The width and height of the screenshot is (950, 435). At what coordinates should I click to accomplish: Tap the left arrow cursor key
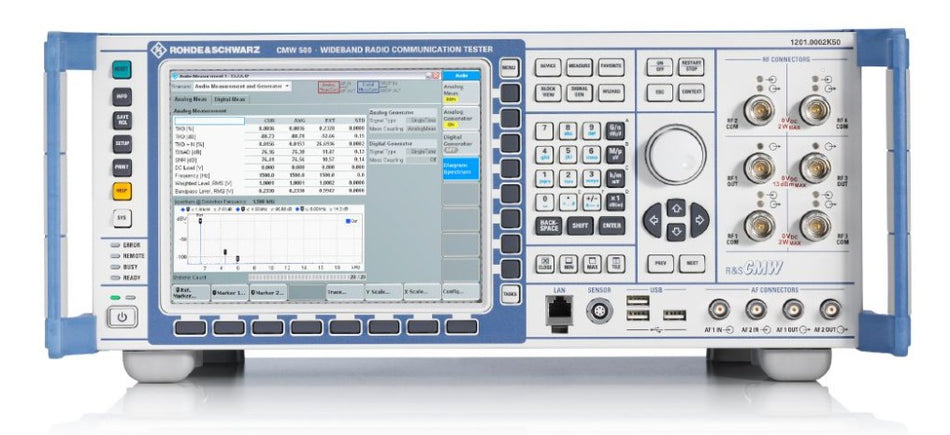tap(653, 219)
